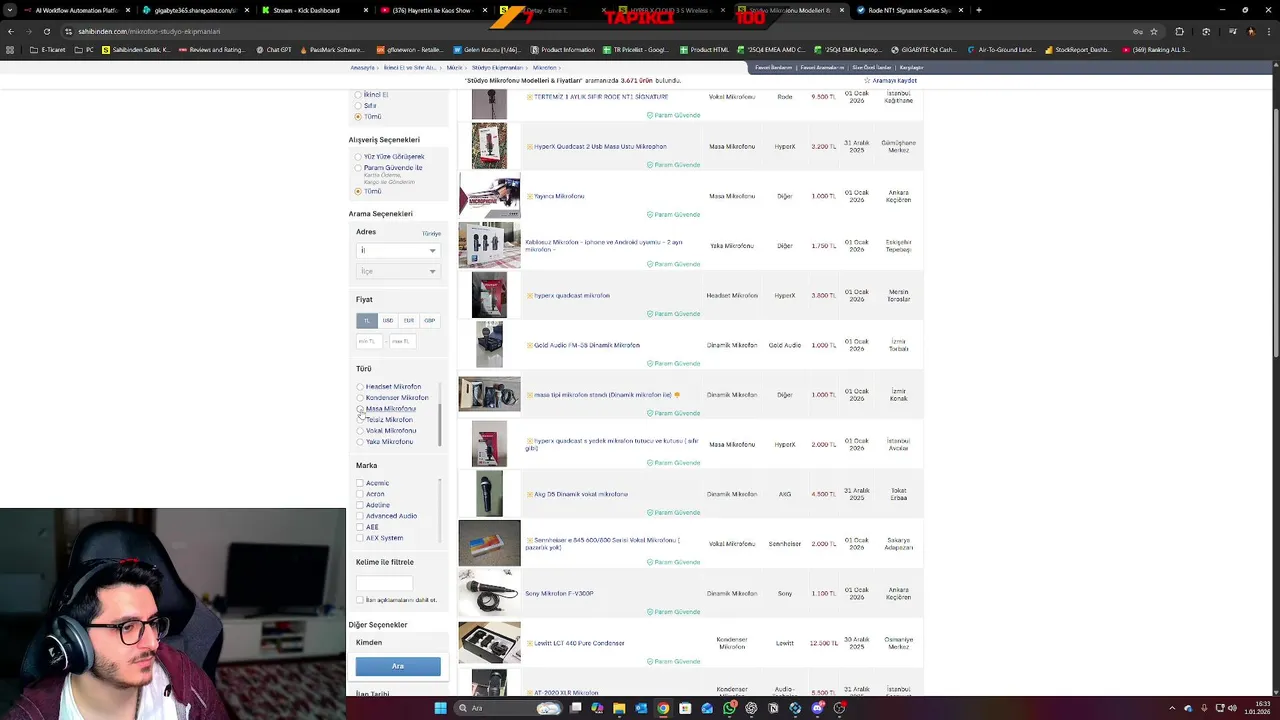Open Sennheiser e 845 listing thumbnail
This screenshot has width=1280, height=720.
pos(489,544)
